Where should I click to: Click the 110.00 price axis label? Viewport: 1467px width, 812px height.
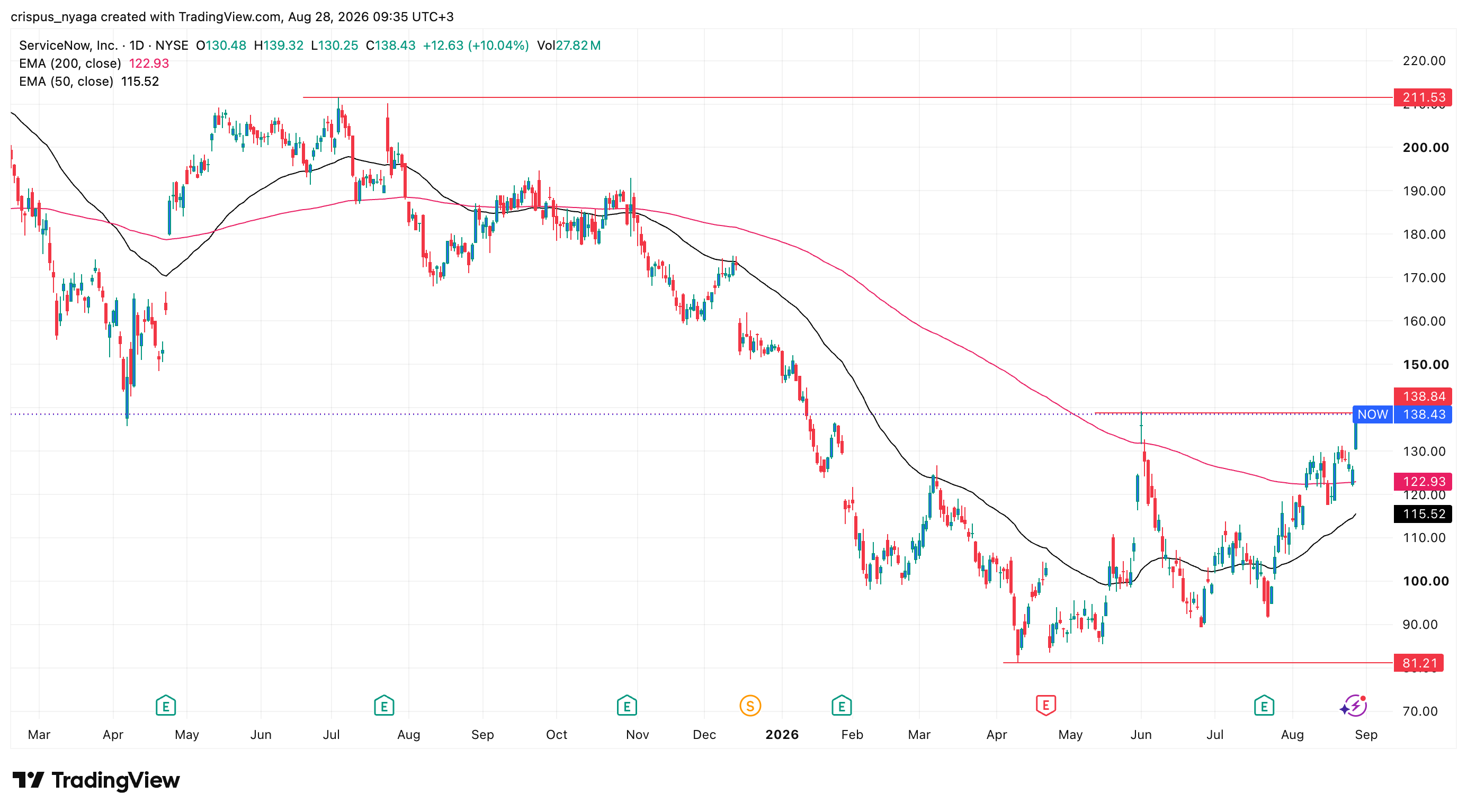(x=1424, y=538)
